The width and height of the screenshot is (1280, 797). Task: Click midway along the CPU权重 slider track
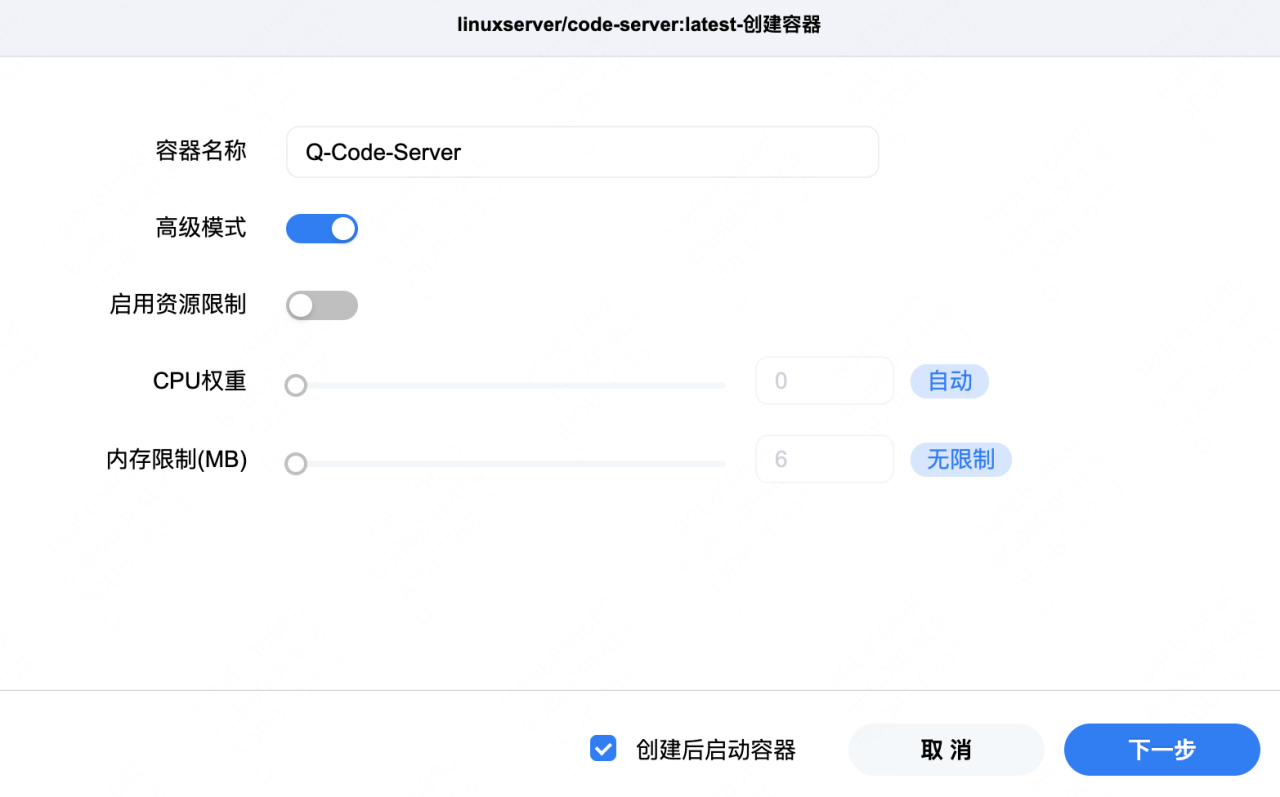[x=510, y=385]
